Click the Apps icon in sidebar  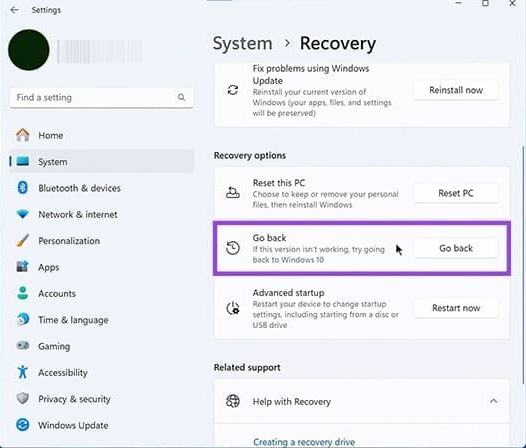[x=22, y=267]
